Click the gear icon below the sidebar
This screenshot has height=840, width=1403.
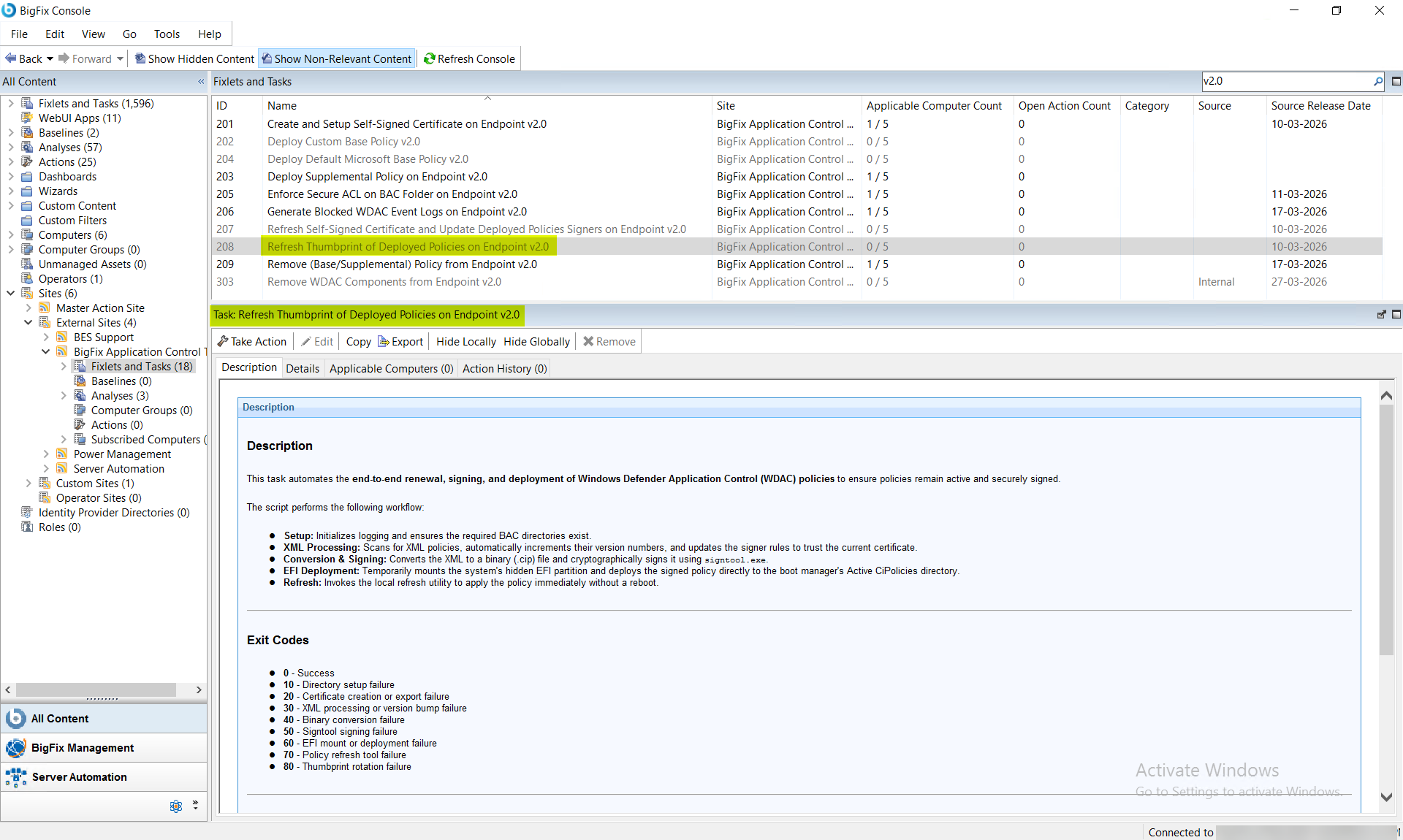175,806
